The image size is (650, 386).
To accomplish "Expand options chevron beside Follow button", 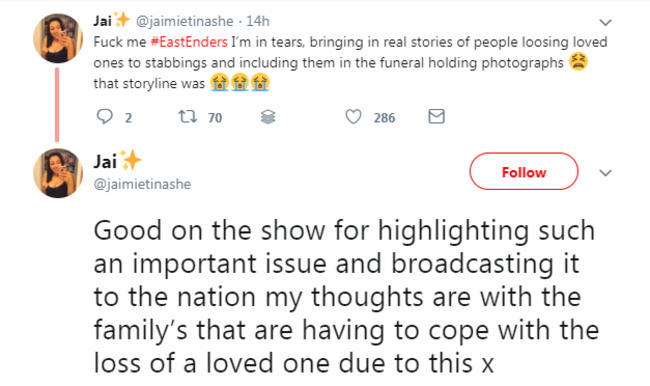I will pos(606,172).
